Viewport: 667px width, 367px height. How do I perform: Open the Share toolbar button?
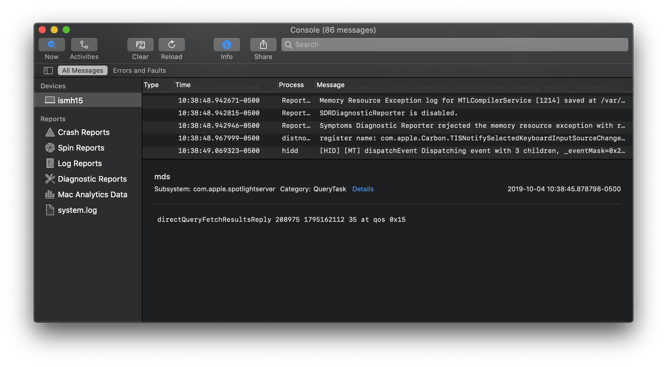[263, 45]
